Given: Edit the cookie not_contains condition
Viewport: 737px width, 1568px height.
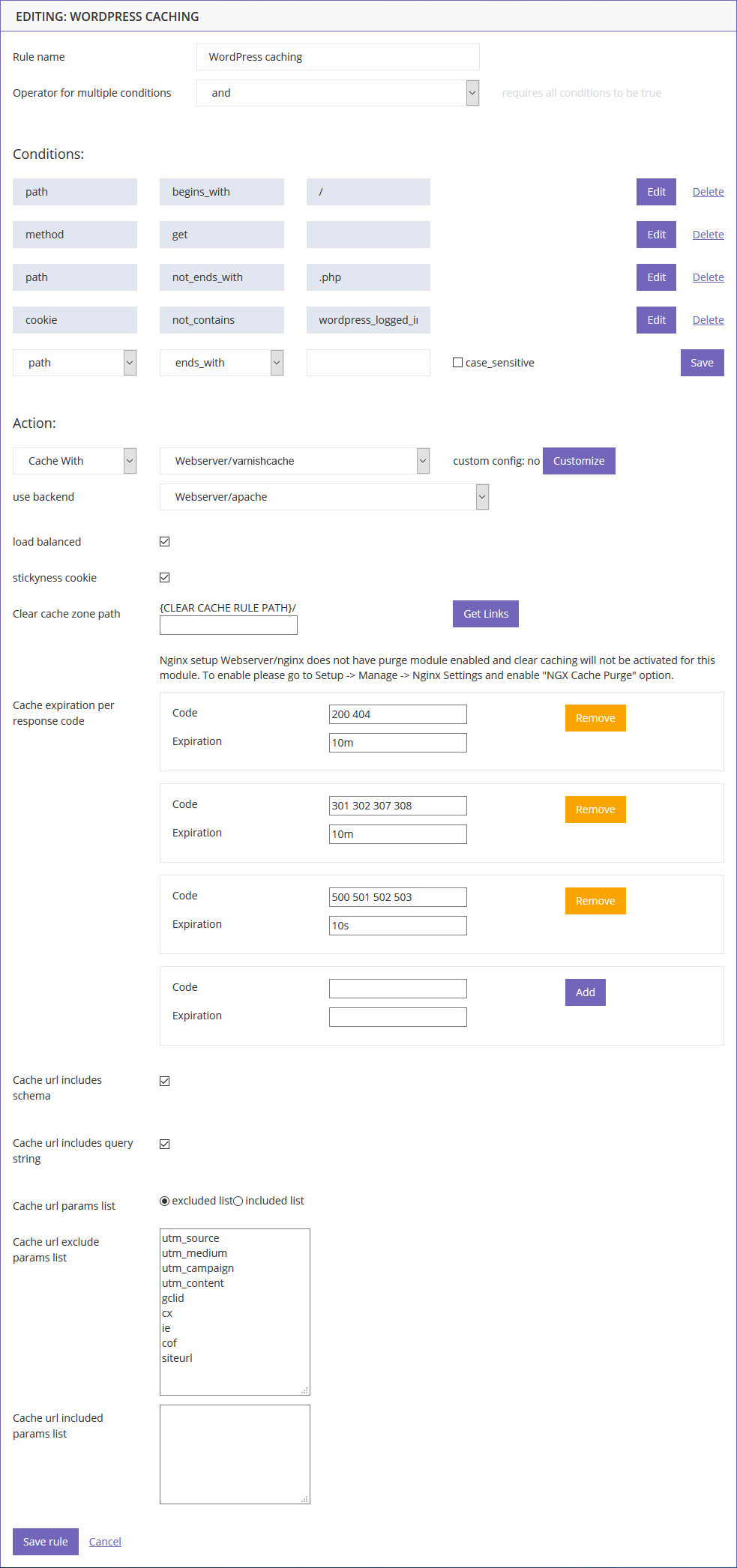Looking at the screenshot, I should click(x=656, y=320).
